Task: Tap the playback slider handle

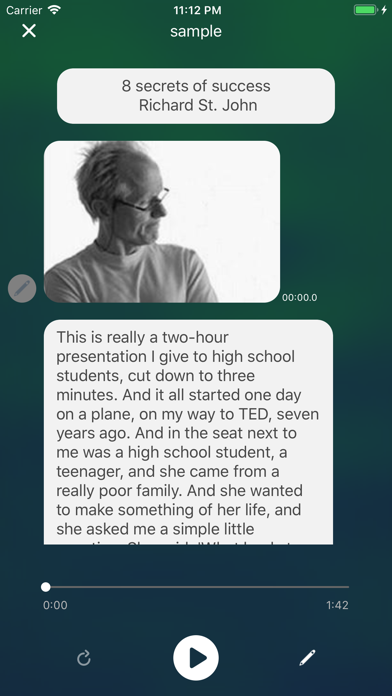Action: (45, 587)
